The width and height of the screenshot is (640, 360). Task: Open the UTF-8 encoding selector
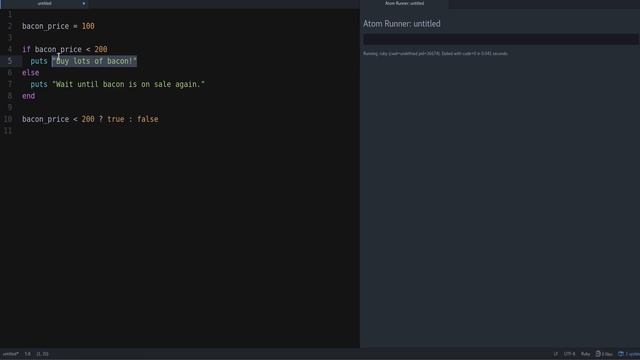569,354
